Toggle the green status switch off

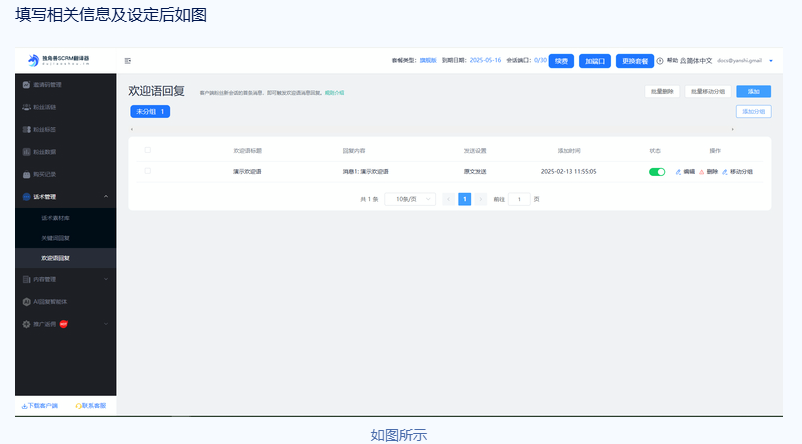[x=657, y=172]
